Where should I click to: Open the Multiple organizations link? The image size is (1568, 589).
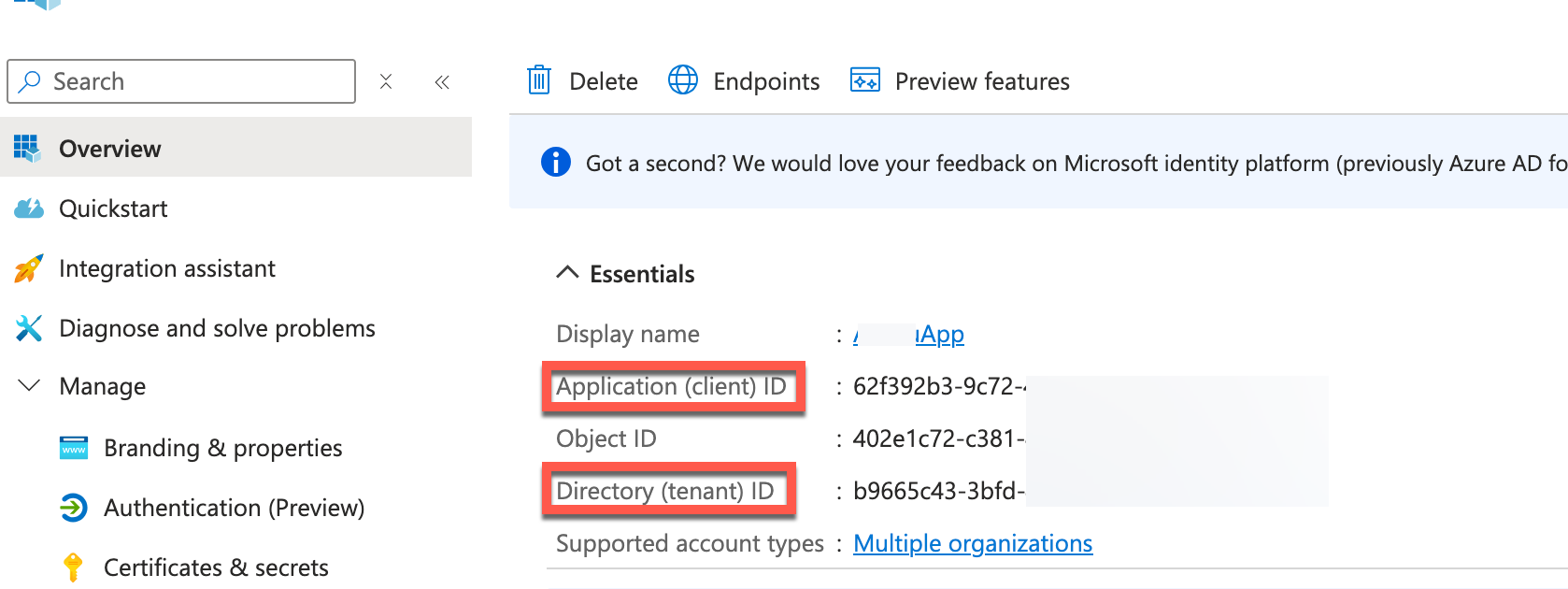click(973, 543)
